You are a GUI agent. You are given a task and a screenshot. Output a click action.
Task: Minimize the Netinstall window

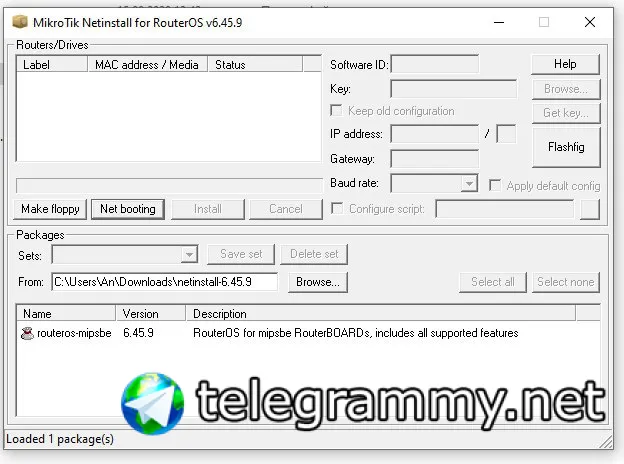499,22
